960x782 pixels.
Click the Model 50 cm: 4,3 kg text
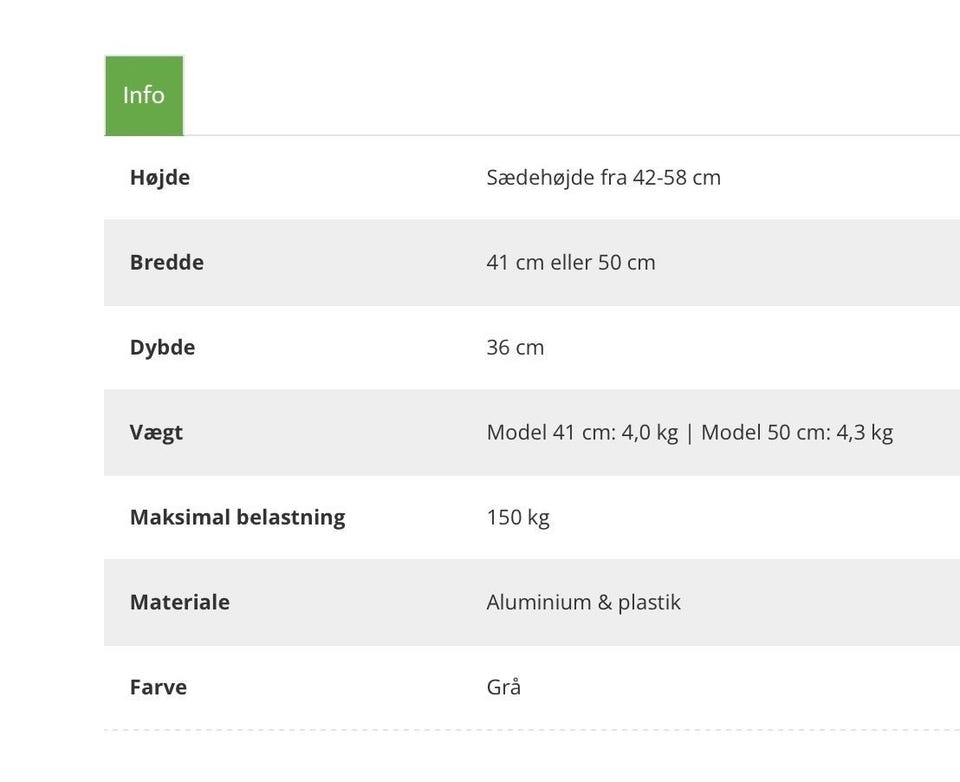tap(798, 432)
